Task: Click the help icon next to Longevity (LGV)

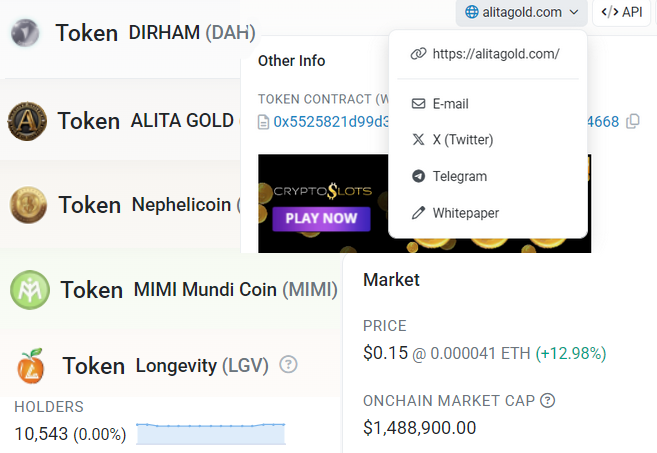Action: tap(288, 364)
